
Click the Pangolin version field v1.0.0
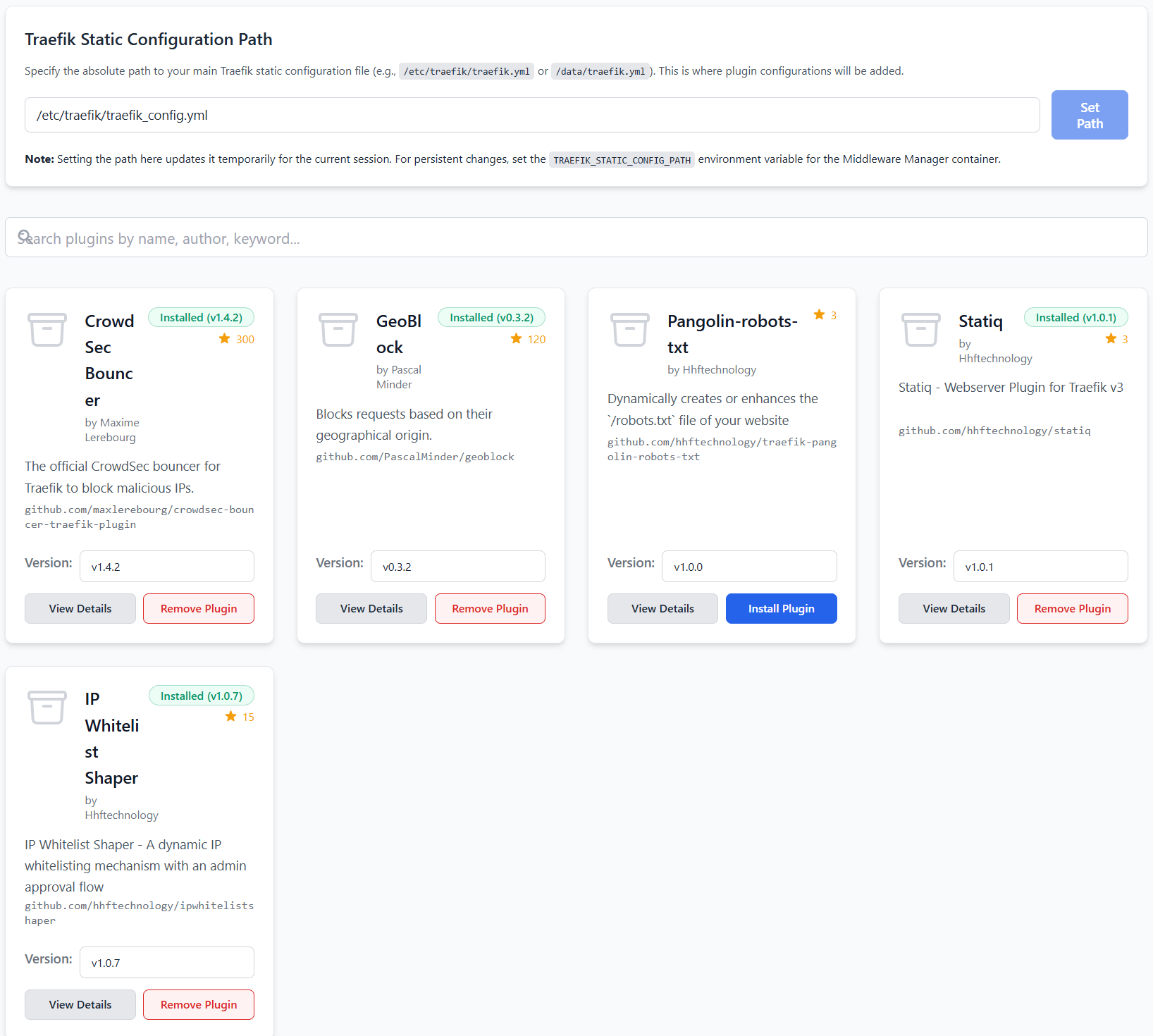[749, 567]
